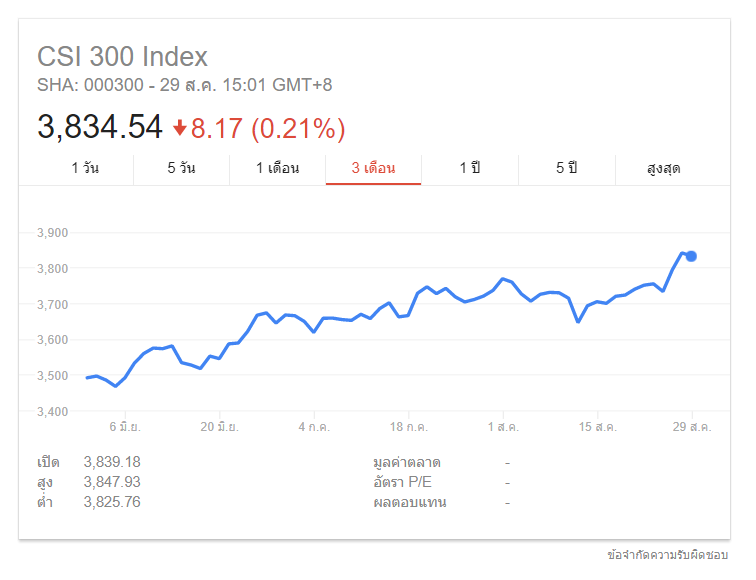Click the blue endpoint dot on chart
The width and height of the screenshot is (756, 580).
click(691, 256)
